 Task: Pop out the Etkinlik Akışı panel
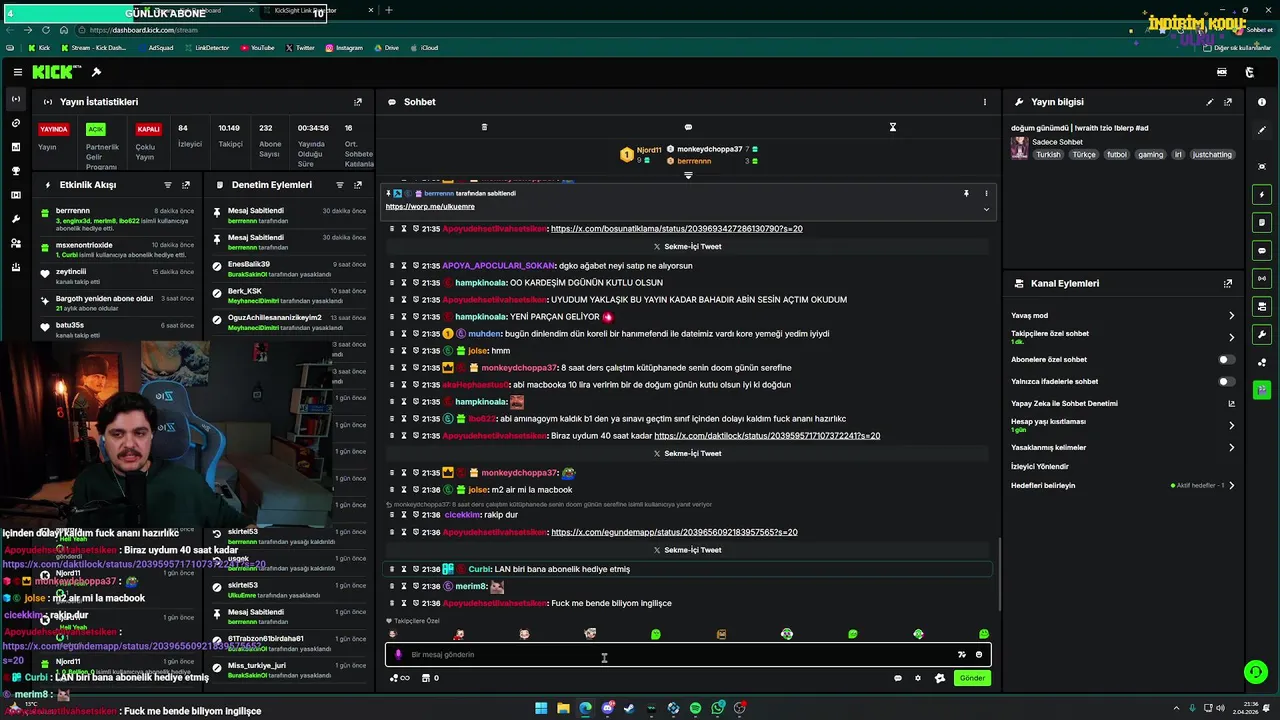[x=186, y=185]
